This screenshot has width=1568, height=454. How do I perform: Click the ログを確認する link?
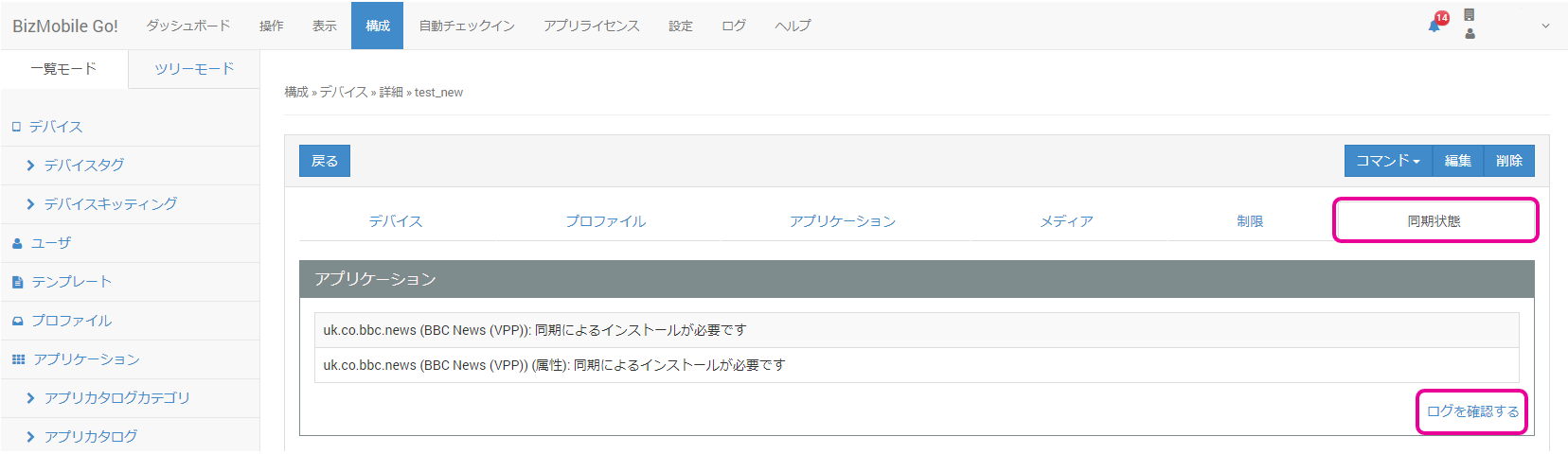coord(1471,411)
